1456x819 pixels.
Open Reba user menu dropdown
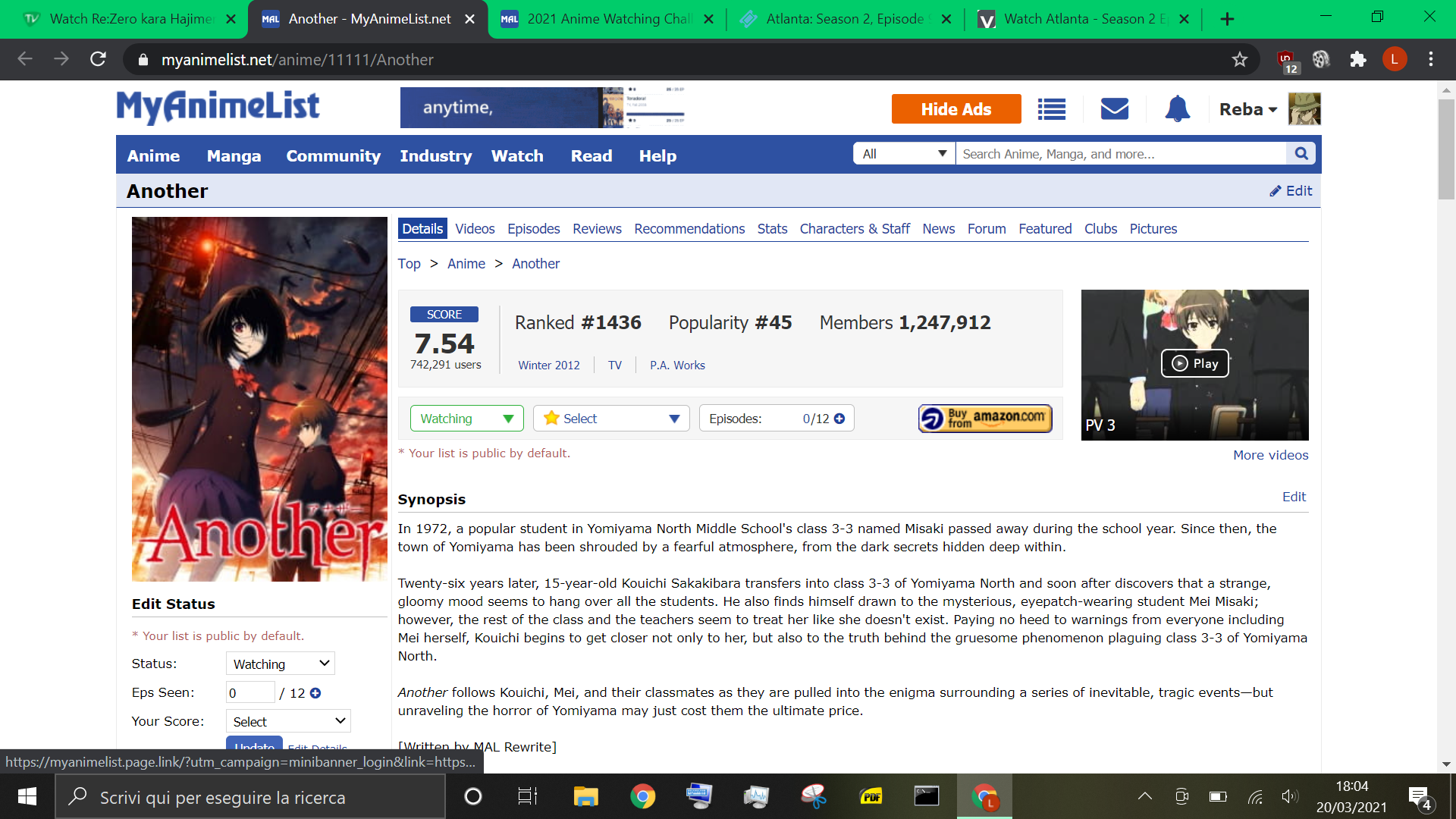point(1248,109)
